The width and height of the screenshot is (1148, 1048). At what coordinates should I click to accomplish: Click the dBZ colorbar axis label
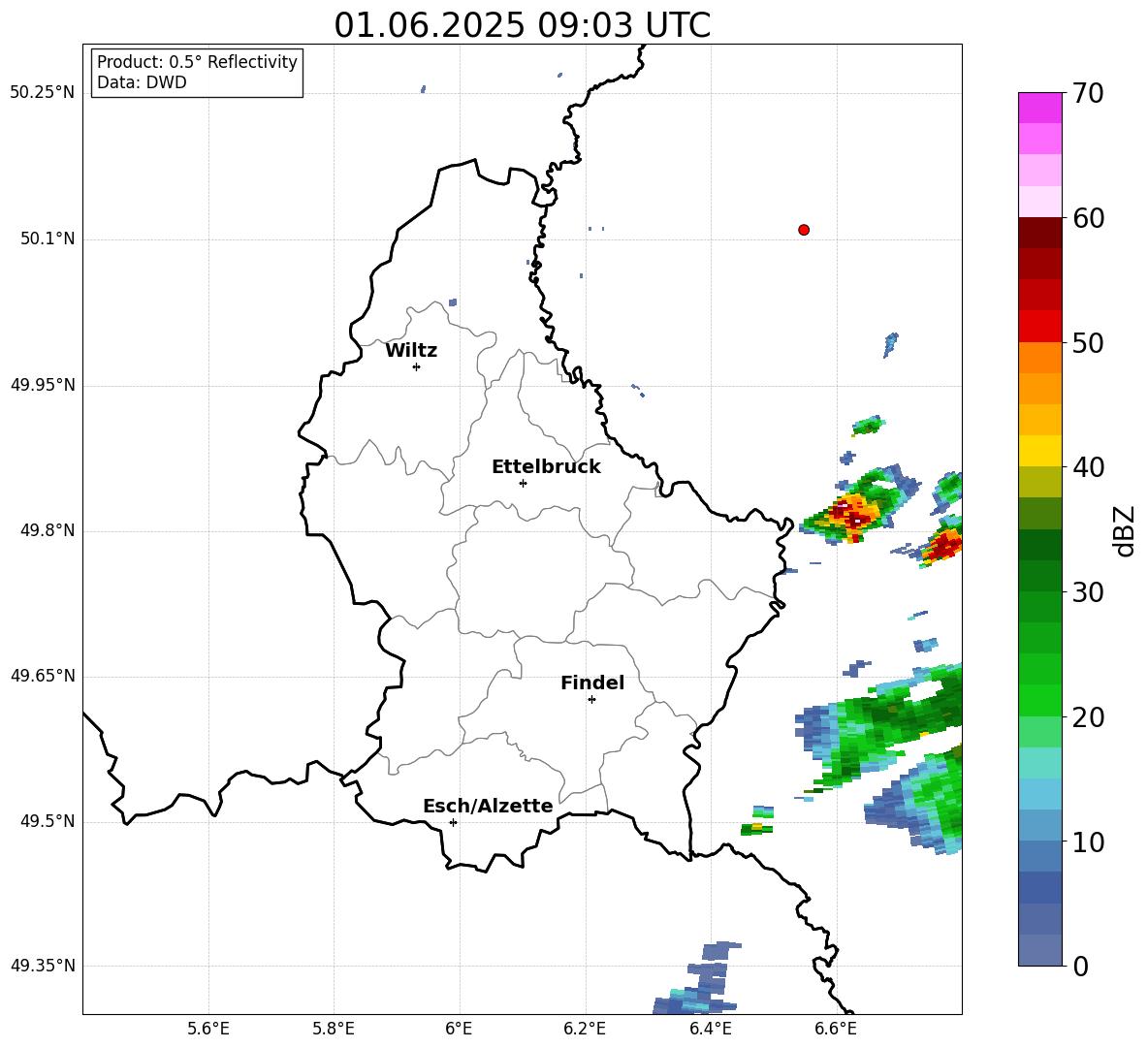pos(1126,530)
